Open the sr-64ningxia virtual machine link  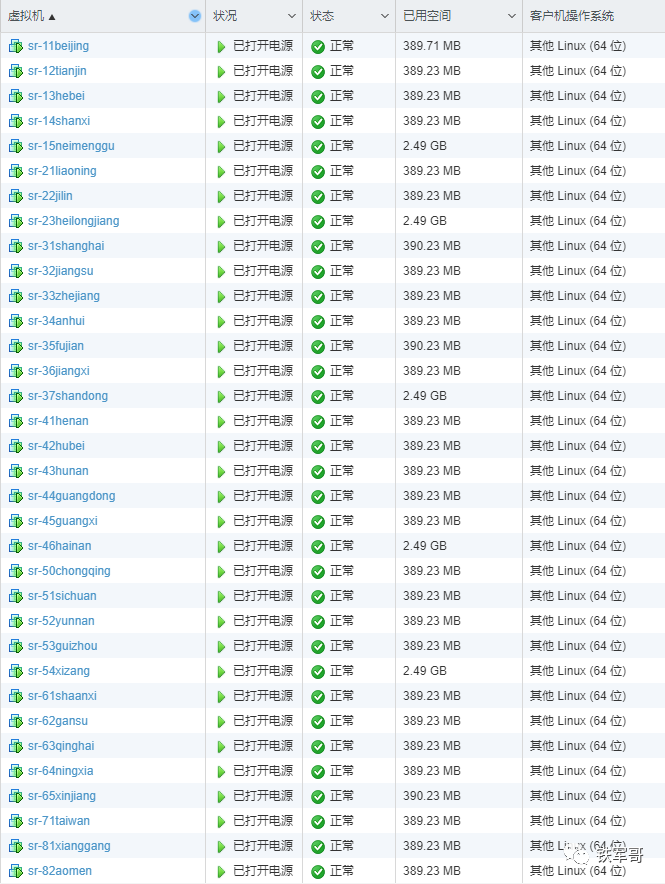[60, 771]
